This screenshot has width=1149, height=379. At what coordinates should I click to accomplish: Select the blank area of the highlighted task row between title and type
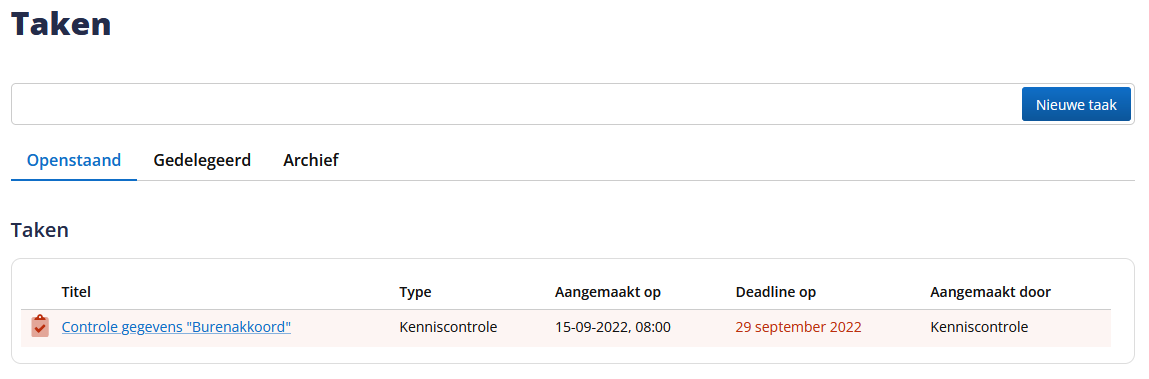[x=344, y=328]
